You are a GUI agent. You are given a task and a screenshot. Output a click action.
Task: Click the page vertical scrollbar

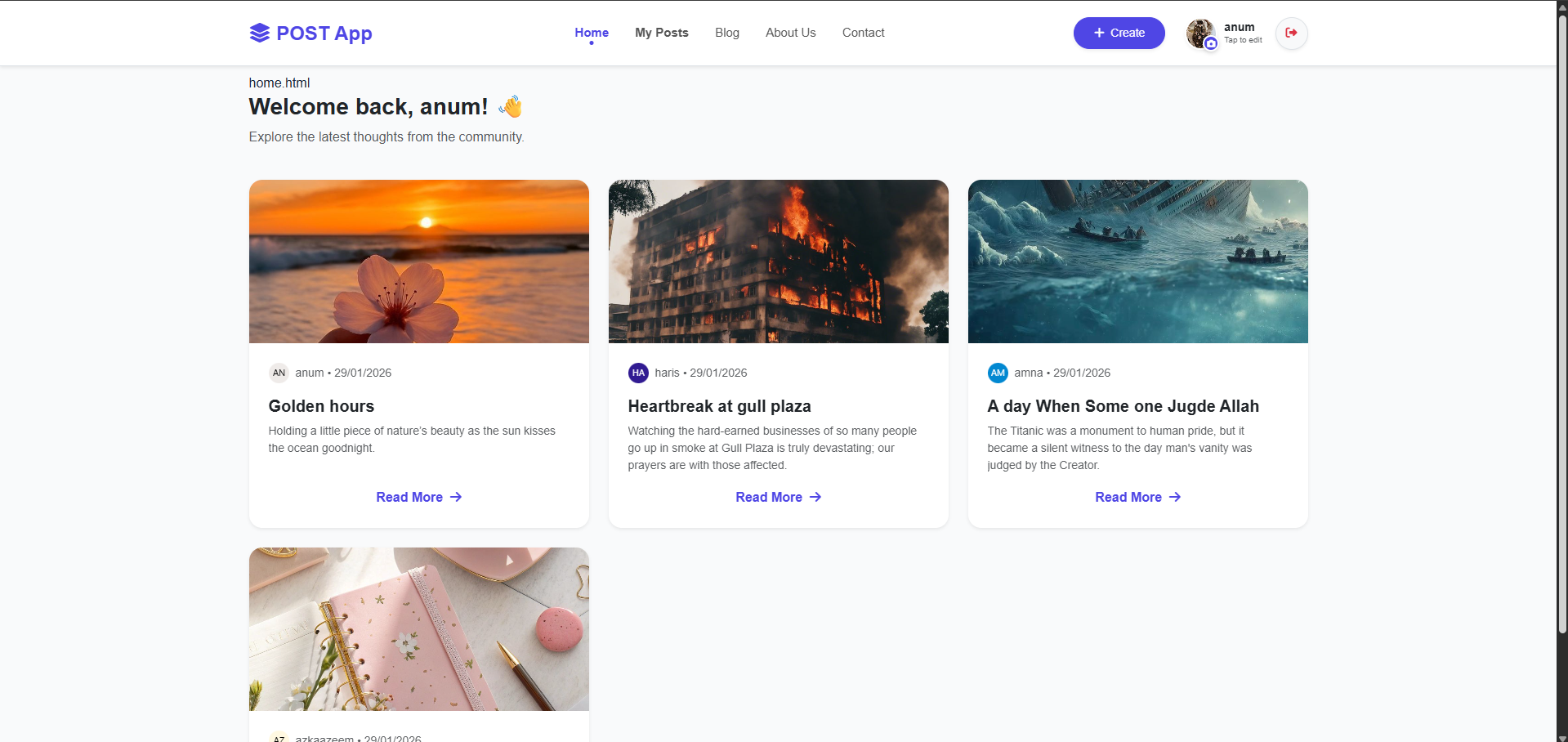(1561, 327)
